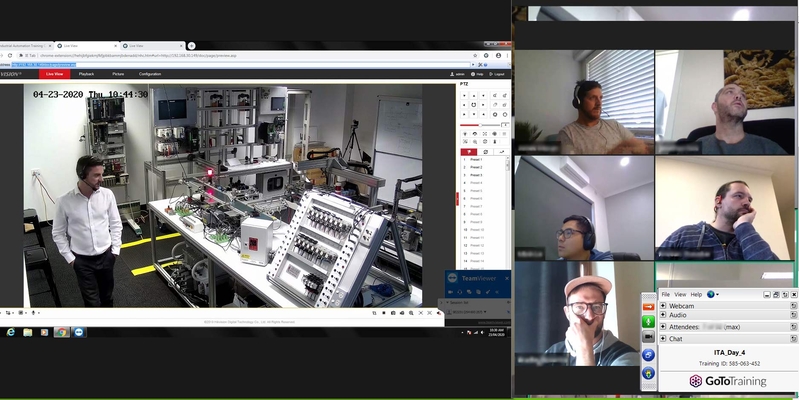Select Preset 3 in the list
The height and width of the screenshot is (400, 799).
pyautogui.click(x=483, y=175)
